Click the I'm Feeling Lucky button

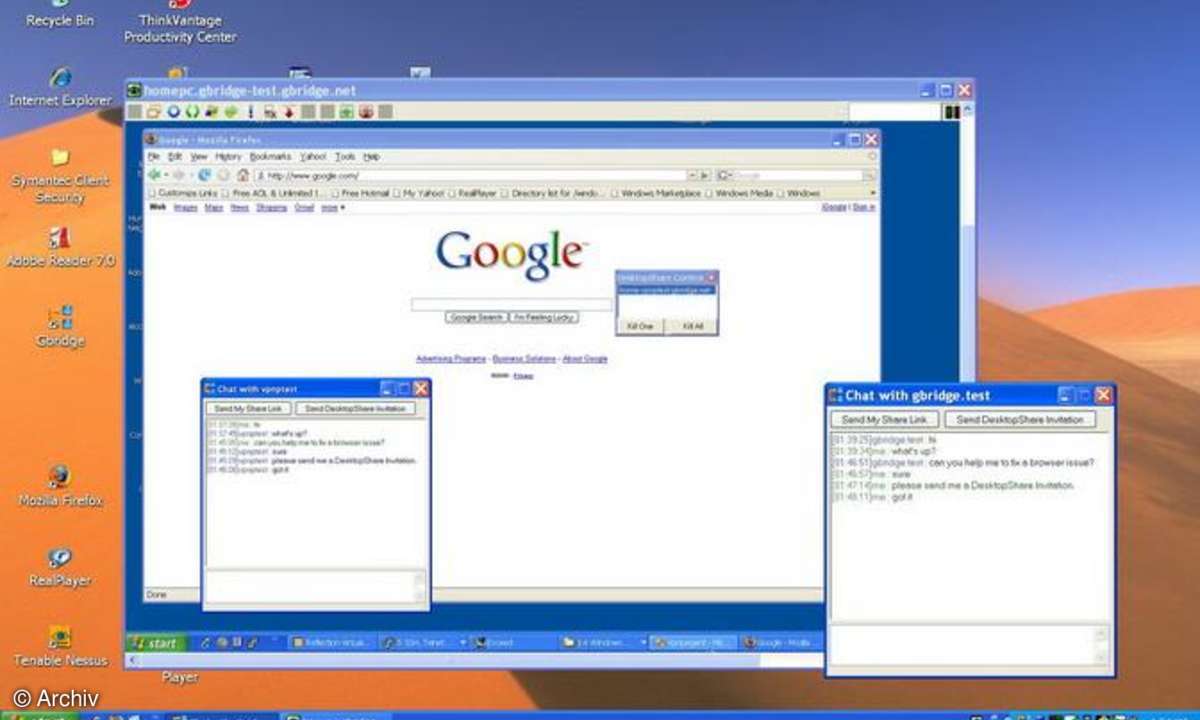545,317
